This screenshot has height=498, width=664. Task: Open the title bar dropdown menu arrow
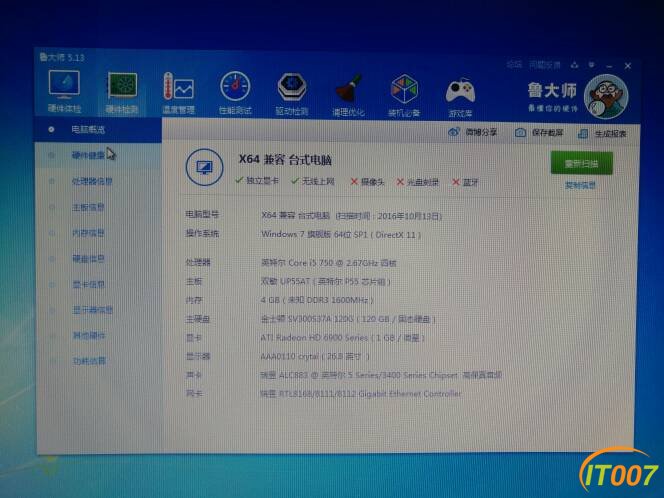pyautogui.click(x=592, y=65)
